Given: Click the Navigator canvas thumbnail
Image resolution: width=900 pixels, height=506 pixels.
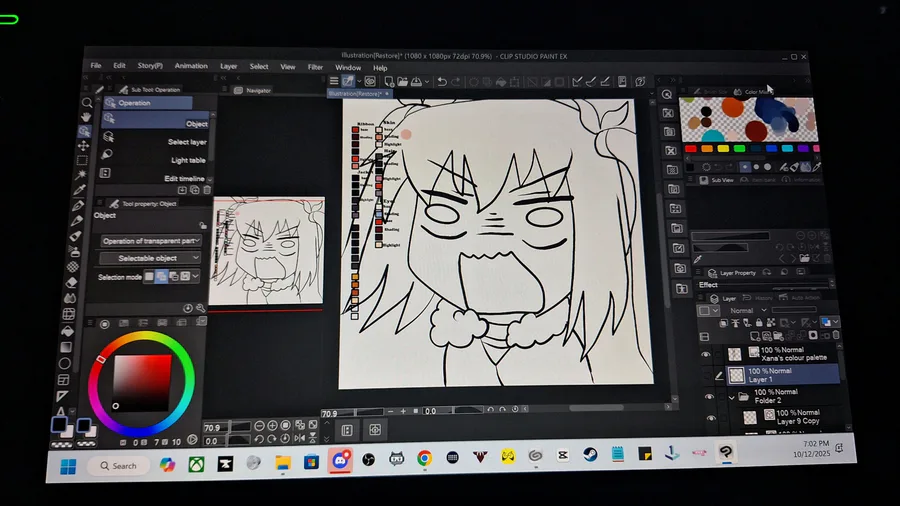Looking at the screenshot, I should click(x=267, y=251).
